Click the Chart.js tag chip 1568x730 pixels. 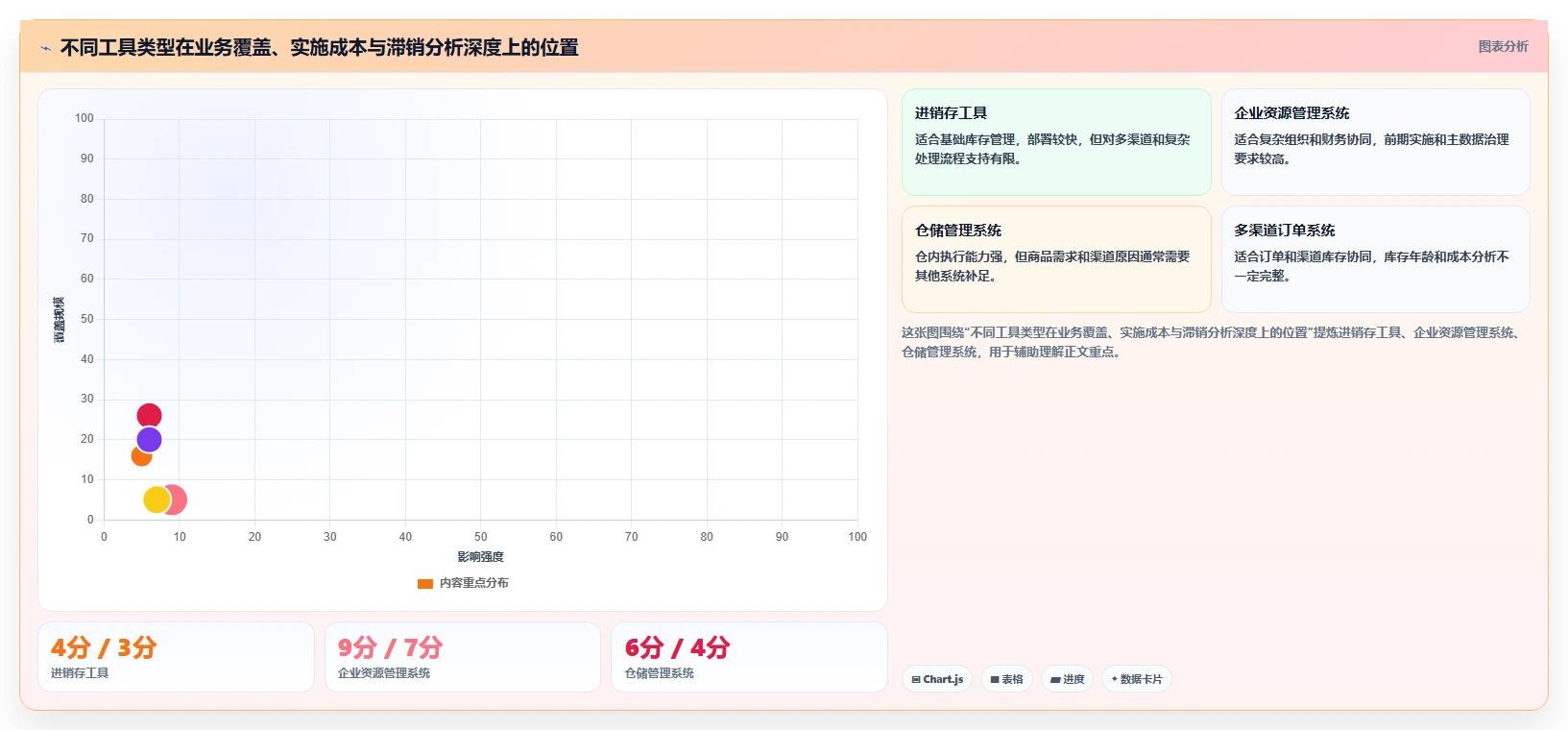(x=937, y=679)
